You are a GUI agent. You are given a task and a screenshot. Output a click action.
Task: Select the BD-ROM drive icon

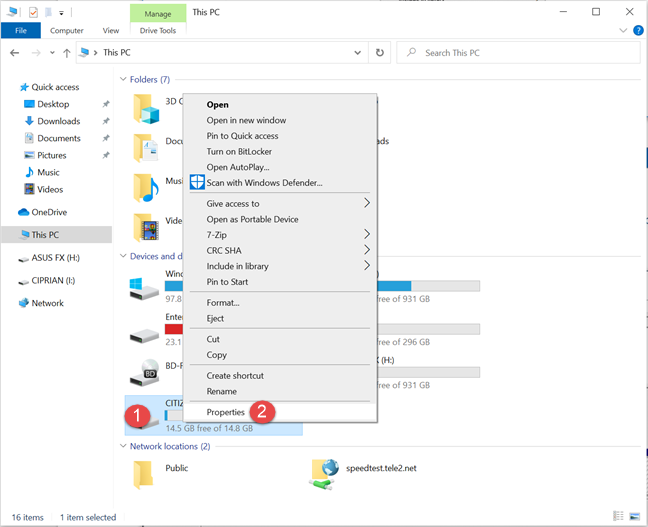coord(144,373)
